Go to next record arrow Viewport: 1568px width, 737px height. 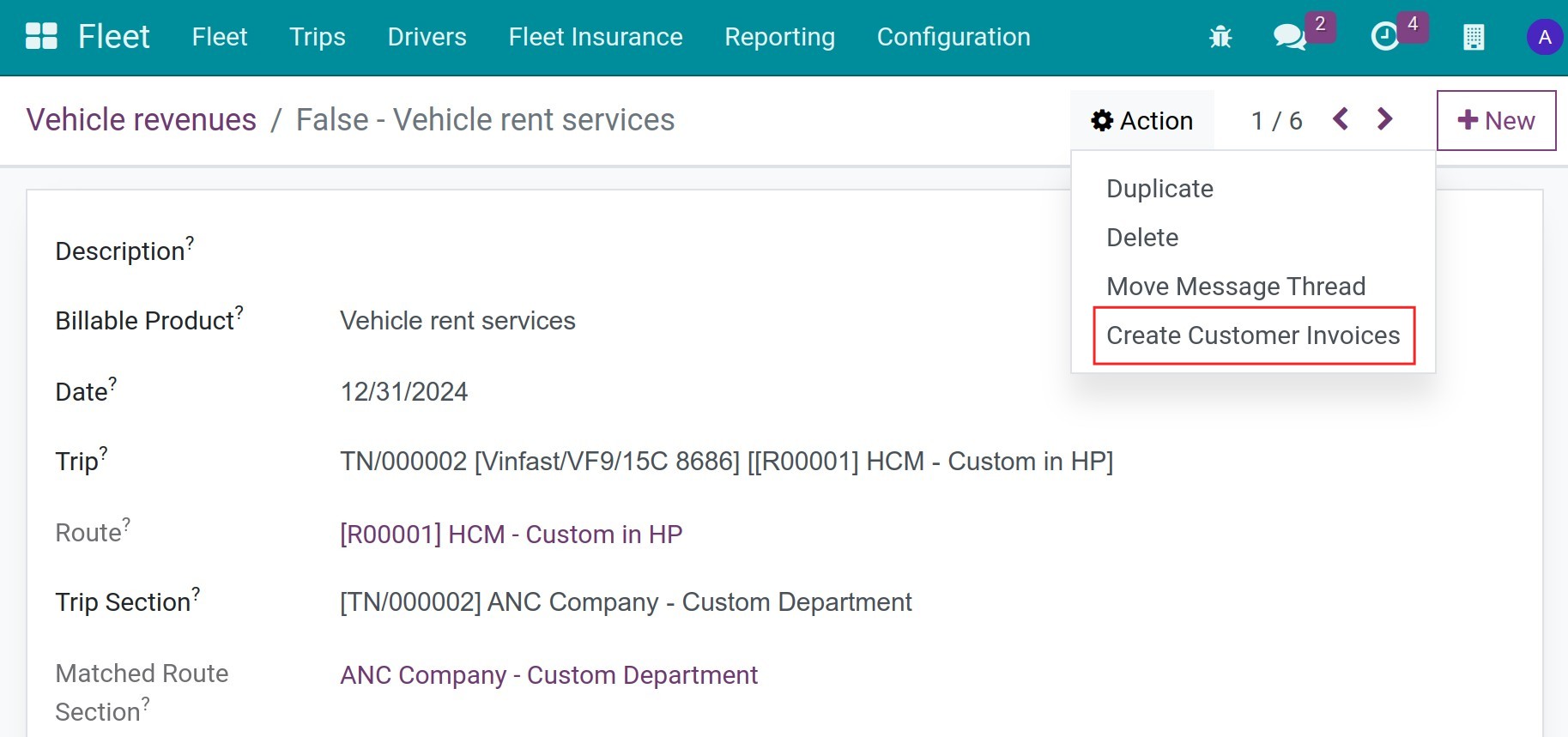1384,119
